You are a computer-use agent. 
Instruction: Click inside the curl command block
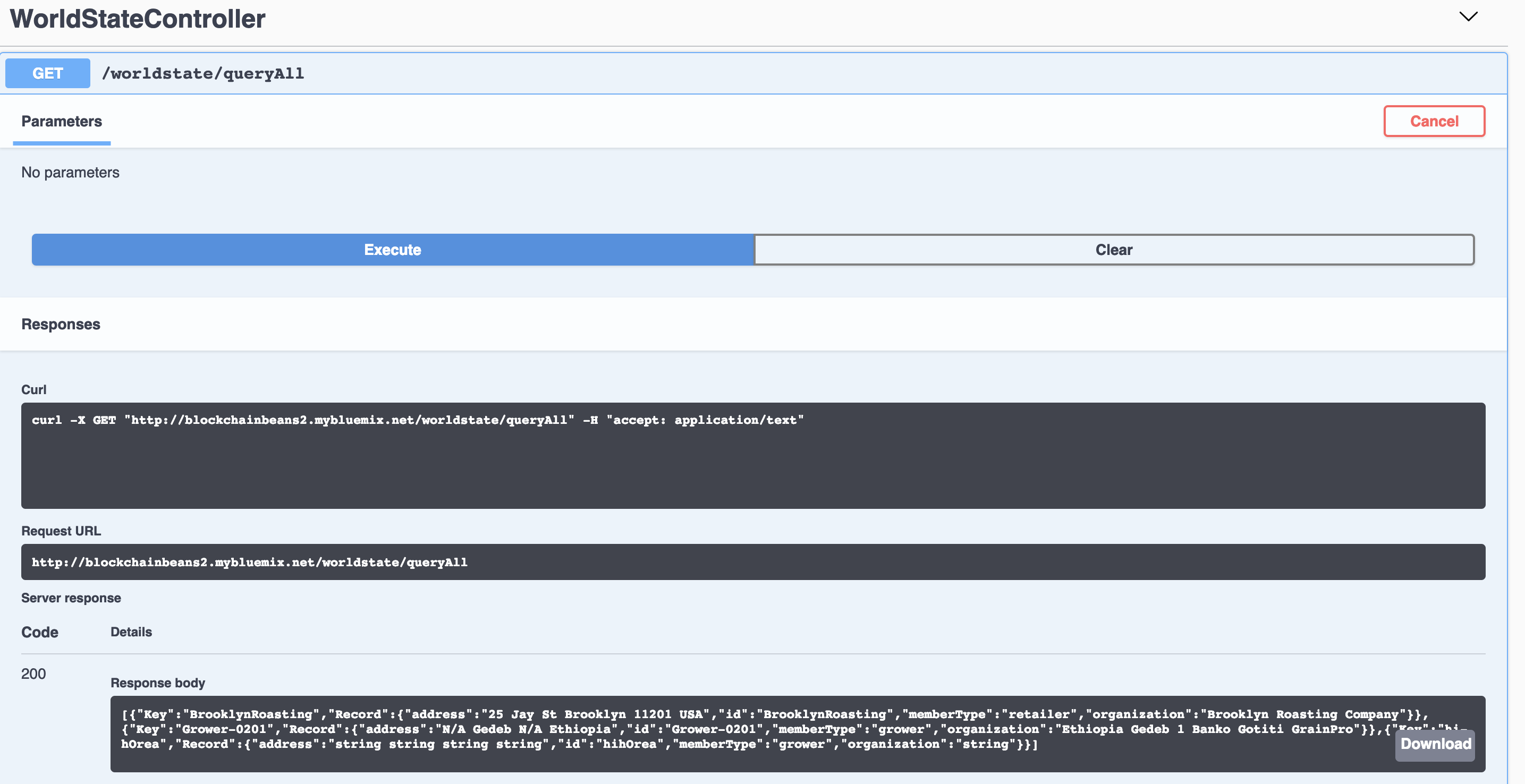[752, 455]
